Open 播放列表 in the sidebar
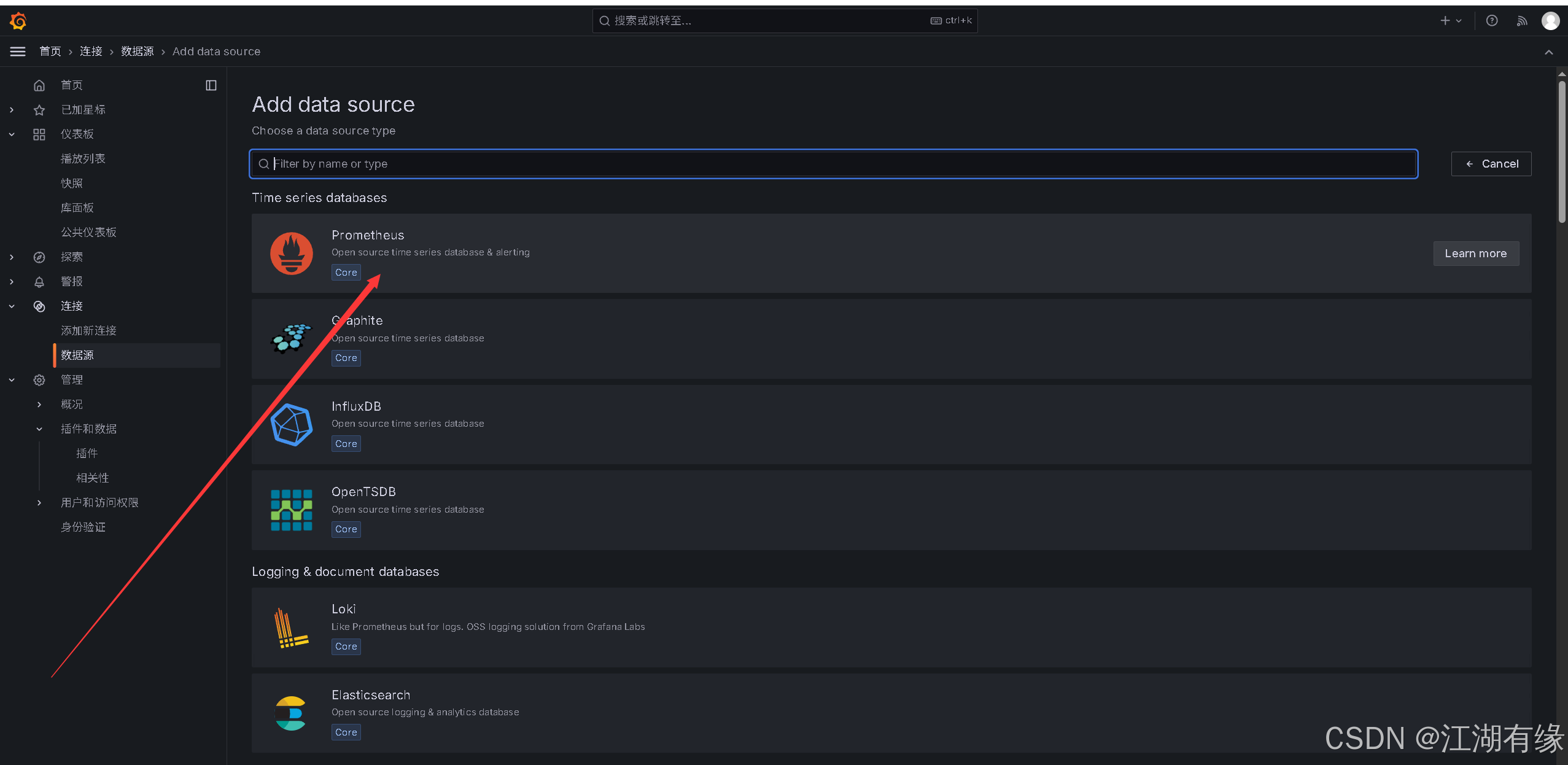The width and height of the screenshot is (1568, 765). tap(83, 159)
